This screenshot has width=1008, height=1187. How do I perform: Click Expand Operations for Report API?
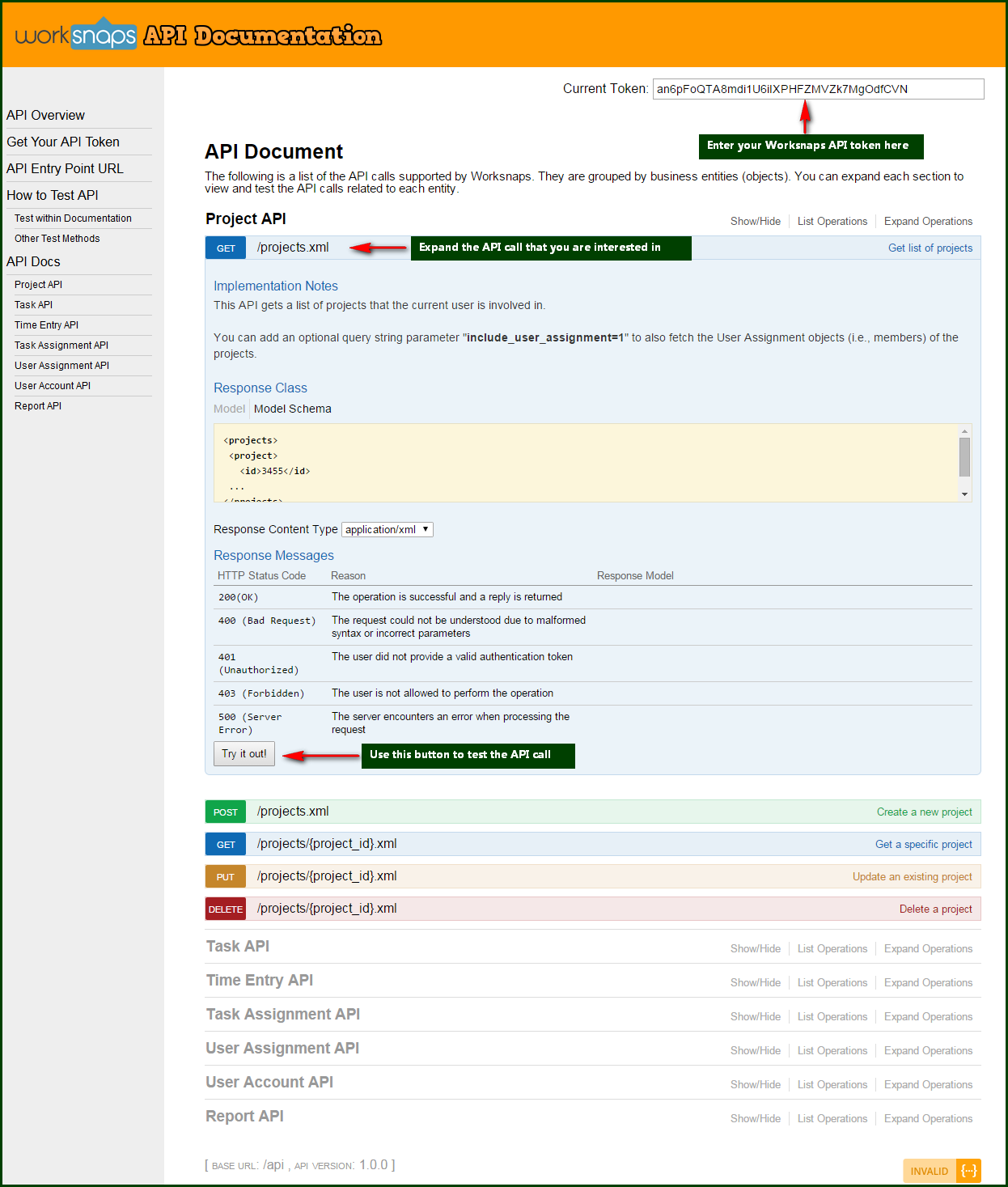[x=928, y=1118]
